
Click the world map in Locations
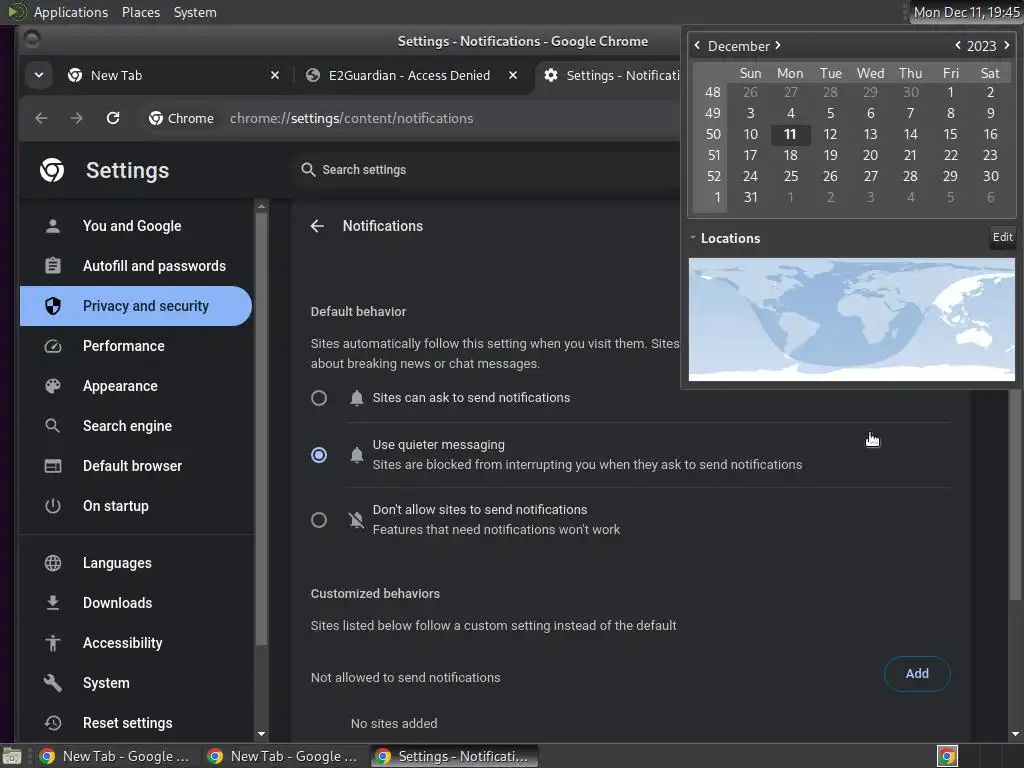click(852, 319)
